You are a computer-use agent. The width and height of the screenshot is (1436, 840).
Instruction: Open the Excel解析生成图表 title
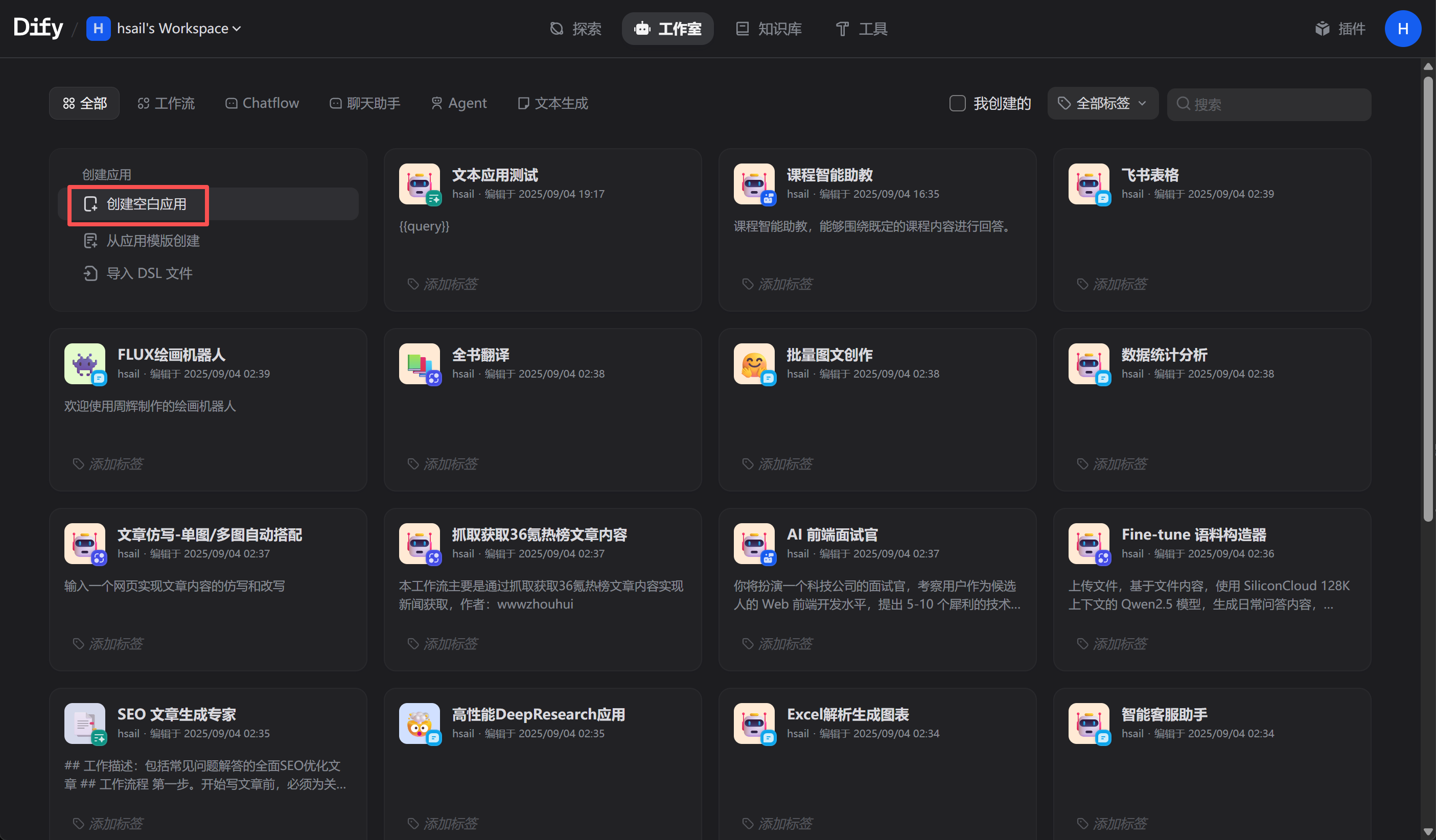847,714
